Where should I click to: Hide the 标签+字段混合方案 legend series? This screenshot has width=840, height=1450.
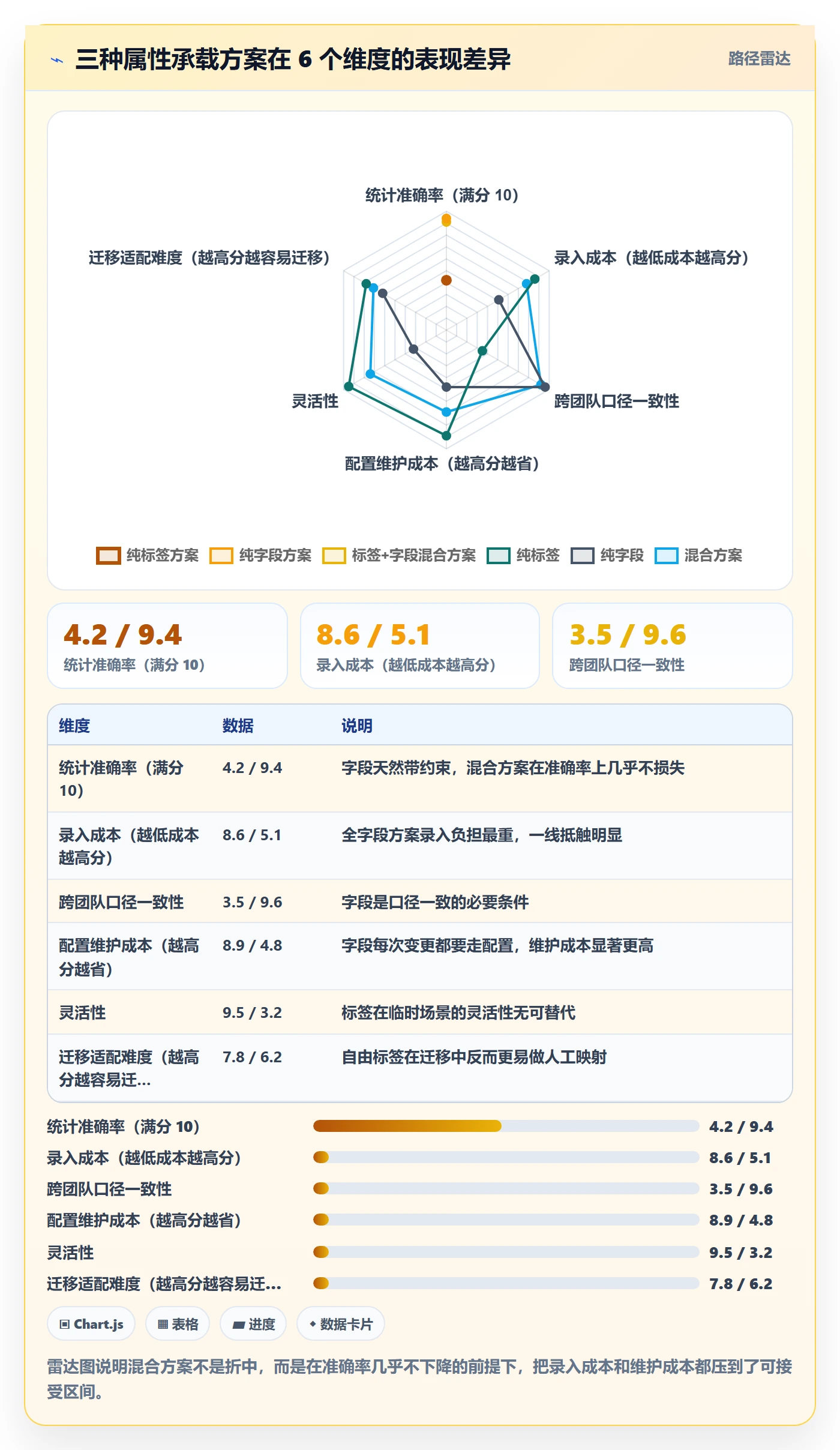[399, 556]
